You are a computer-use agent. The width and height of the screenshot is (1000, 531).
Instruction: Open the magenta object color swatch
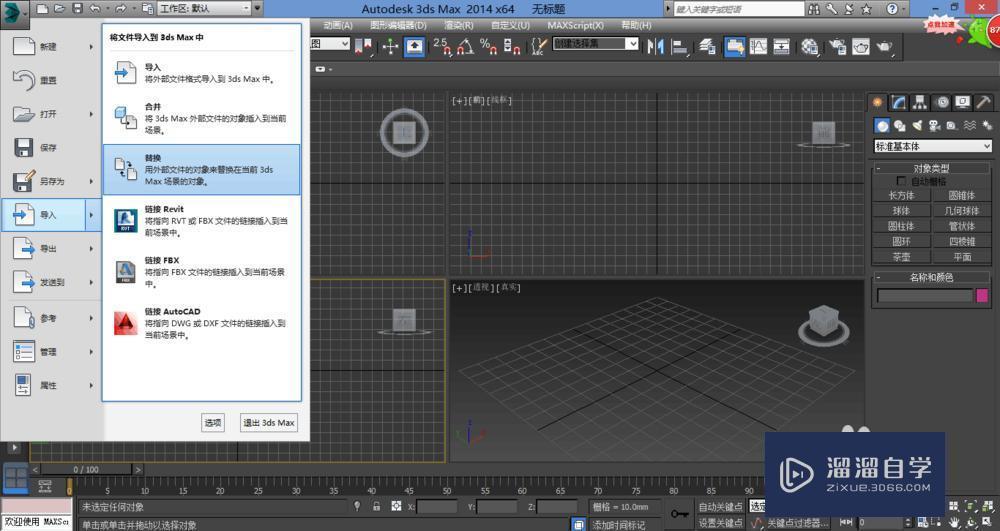coord(982,295)
